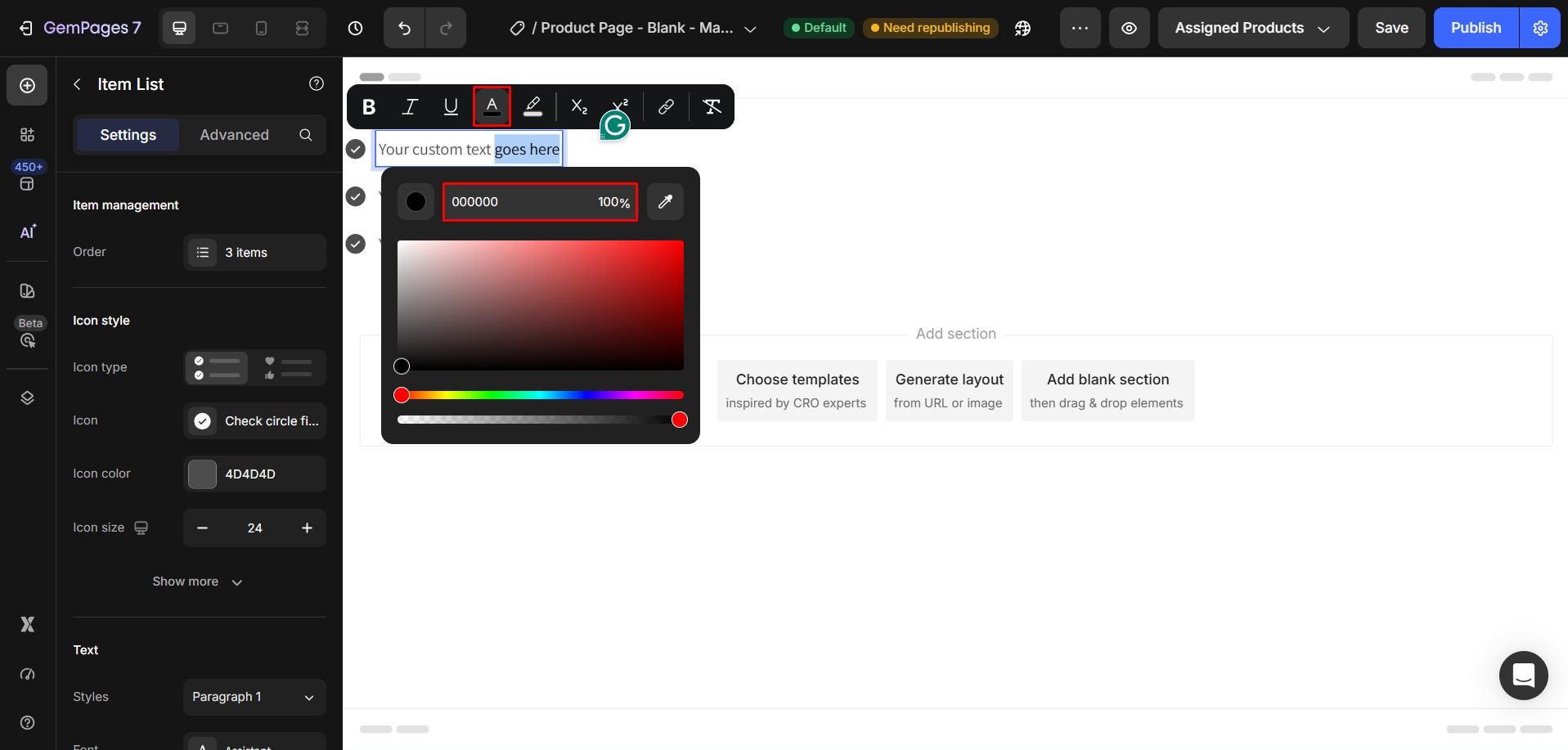Switch to mobile view device icon
Viewport: 1568px width, 750px height.
click(261, 28)
